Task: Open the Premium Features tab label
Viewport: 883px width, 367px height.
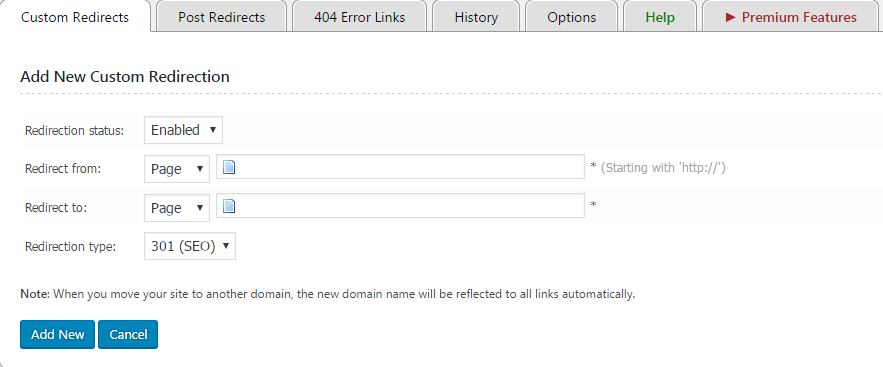Action: [799, 17]
